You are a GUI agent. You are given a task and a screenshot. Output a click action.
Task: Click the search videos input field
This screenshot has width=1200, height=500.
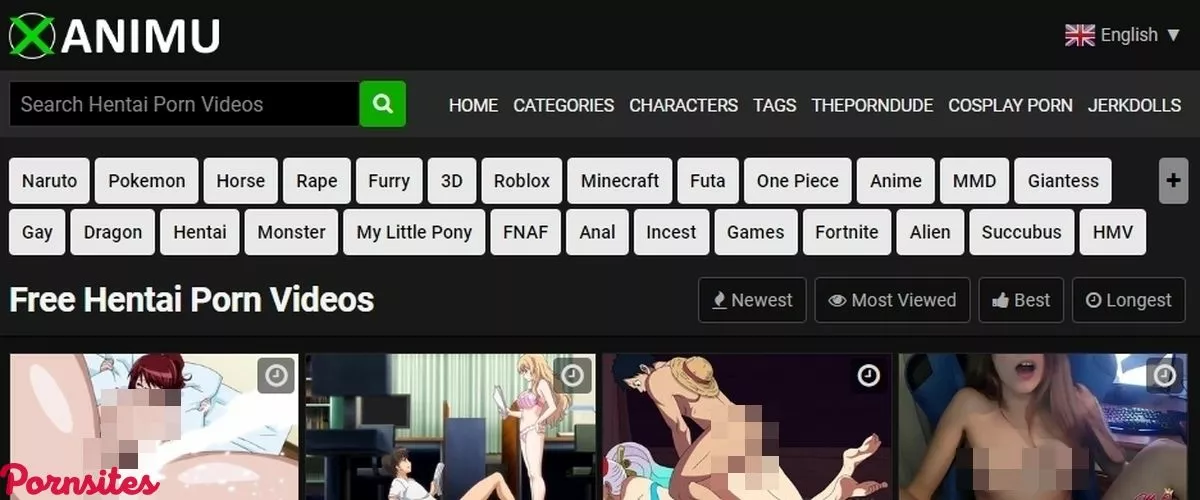[x=184, y=104]
